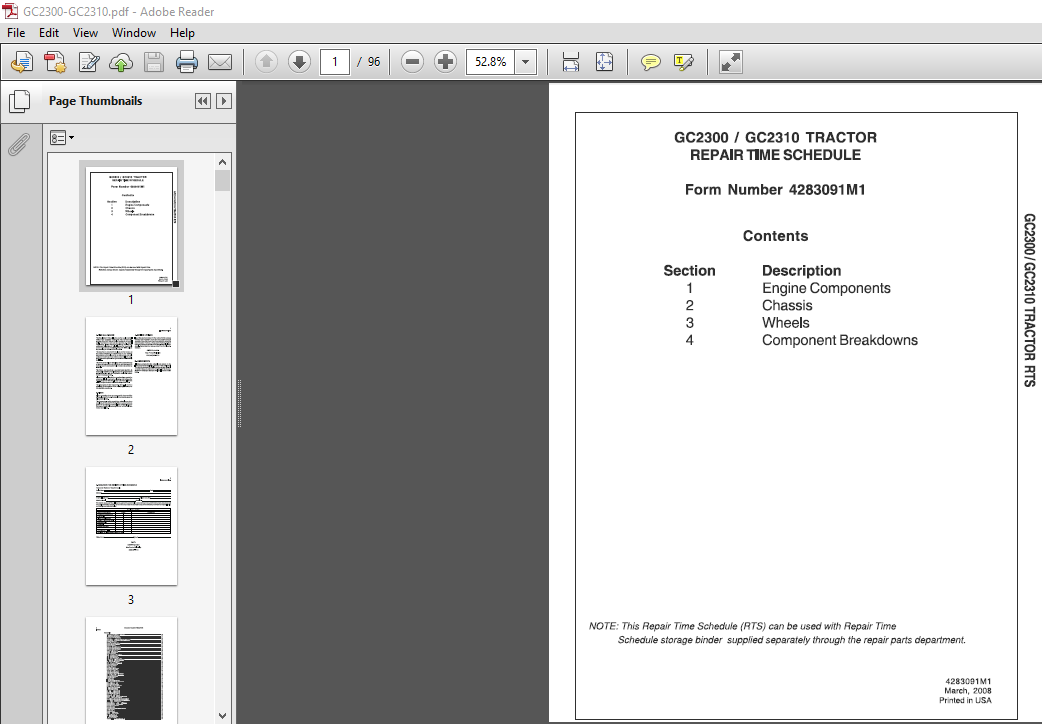The height and width of the screenshot is (724, 1042).
Task: Click the page number input field
Action: [x=335, y=62]
